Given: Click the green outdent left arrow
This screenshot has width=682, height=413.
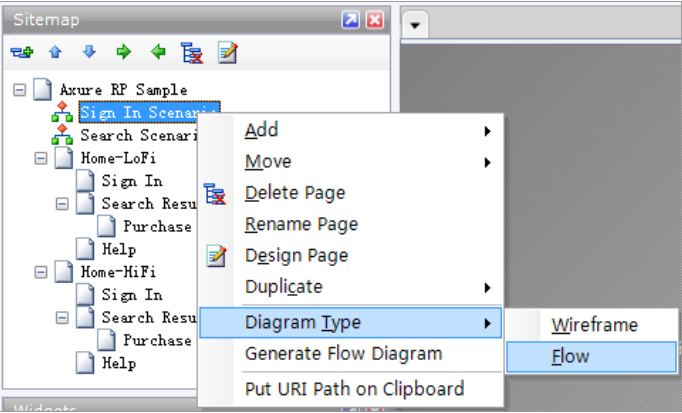Looking at the screenshot, I should point(157,53).
